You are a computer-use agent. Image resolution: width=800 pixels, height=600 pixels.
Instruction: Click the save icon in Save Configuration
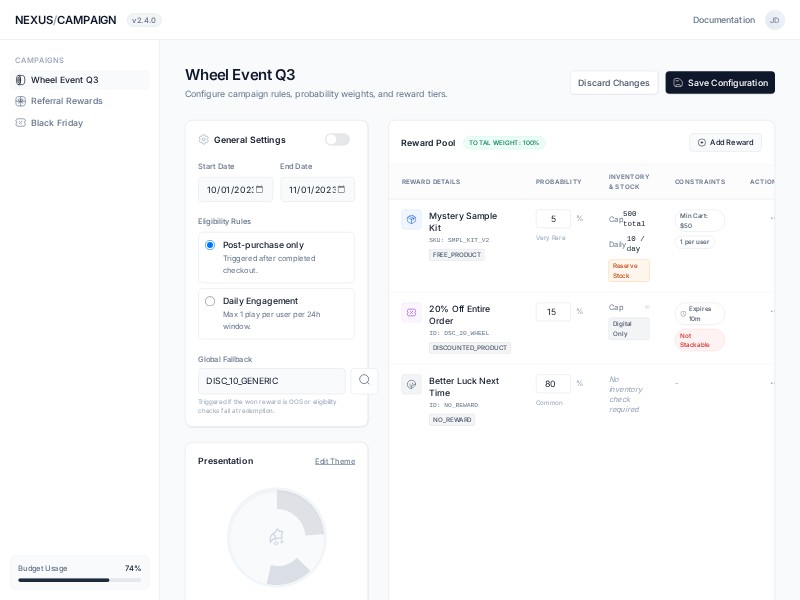tap(678, 83)
